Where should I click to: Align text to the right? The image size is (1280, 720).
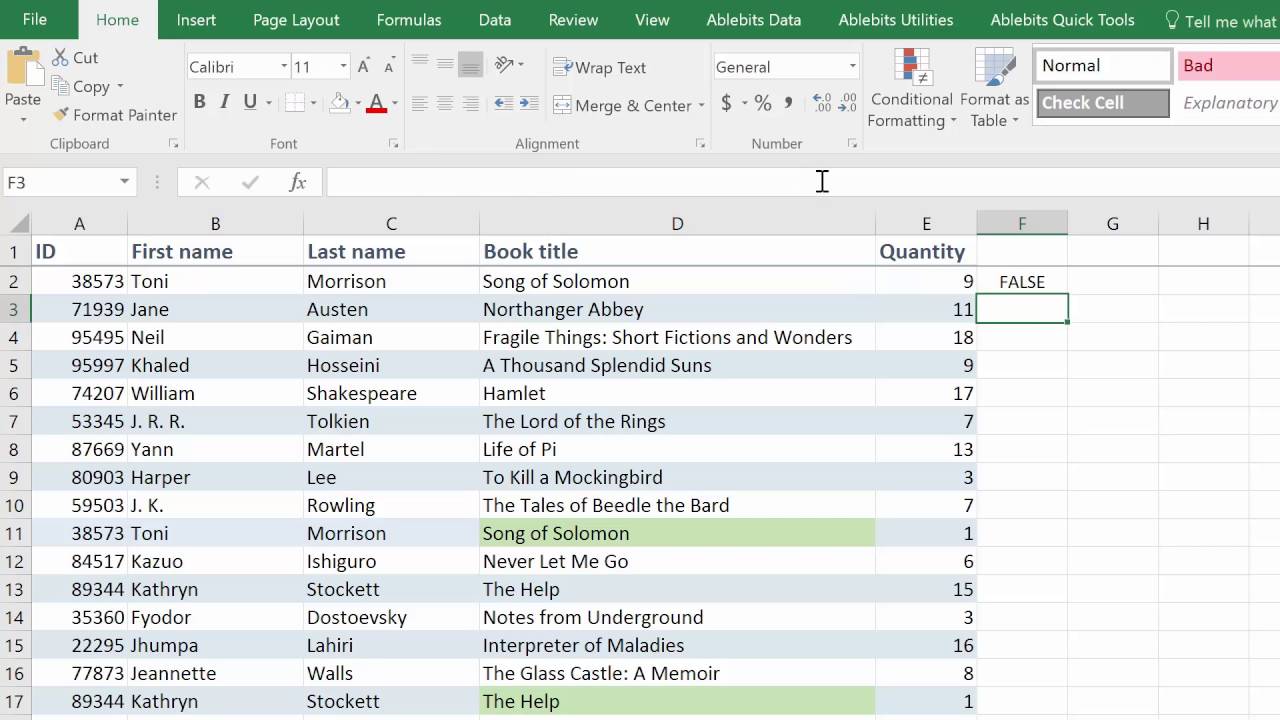[x=470, y=103]
